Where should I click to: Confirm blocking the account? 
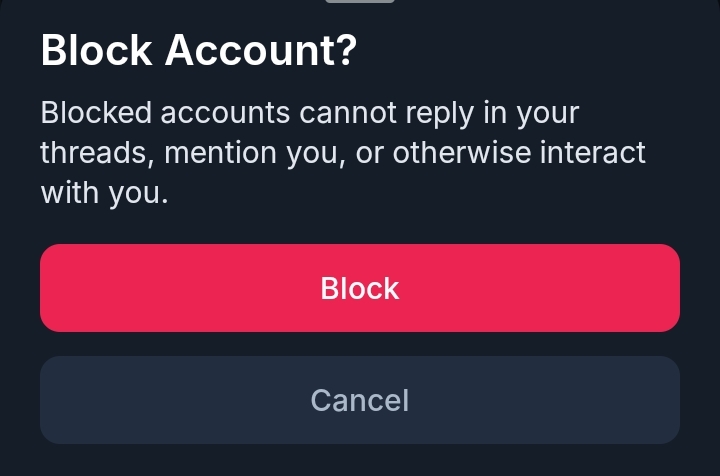point(360,288)
